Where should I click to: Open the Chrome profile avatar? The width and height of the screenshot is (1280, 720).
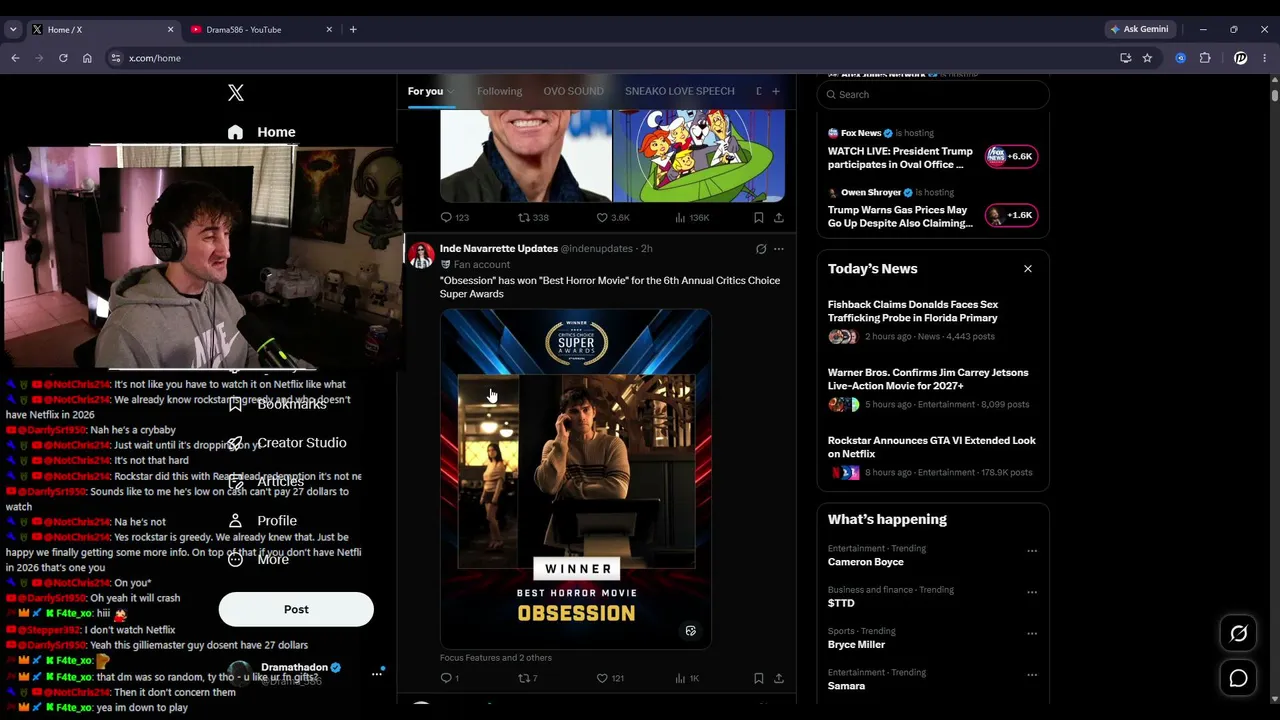pos(1240,58)
